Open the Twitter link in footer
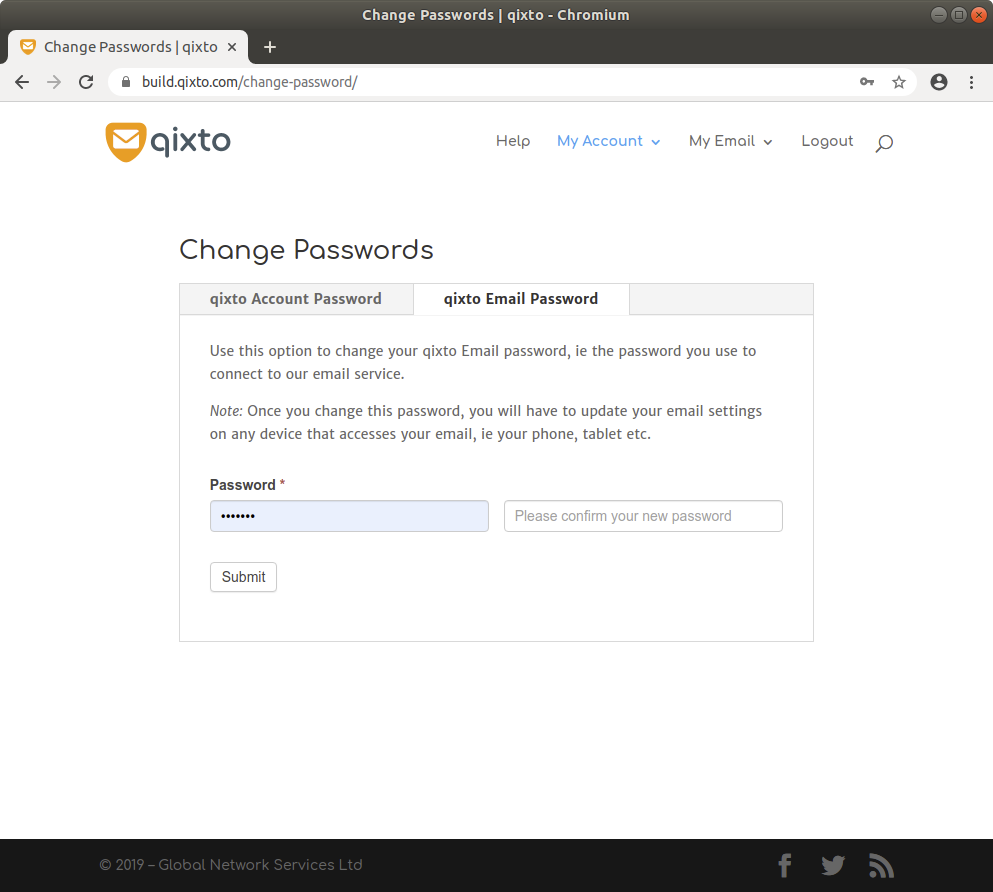The width and height of the screenshot is (993, 892). [833, 865]
